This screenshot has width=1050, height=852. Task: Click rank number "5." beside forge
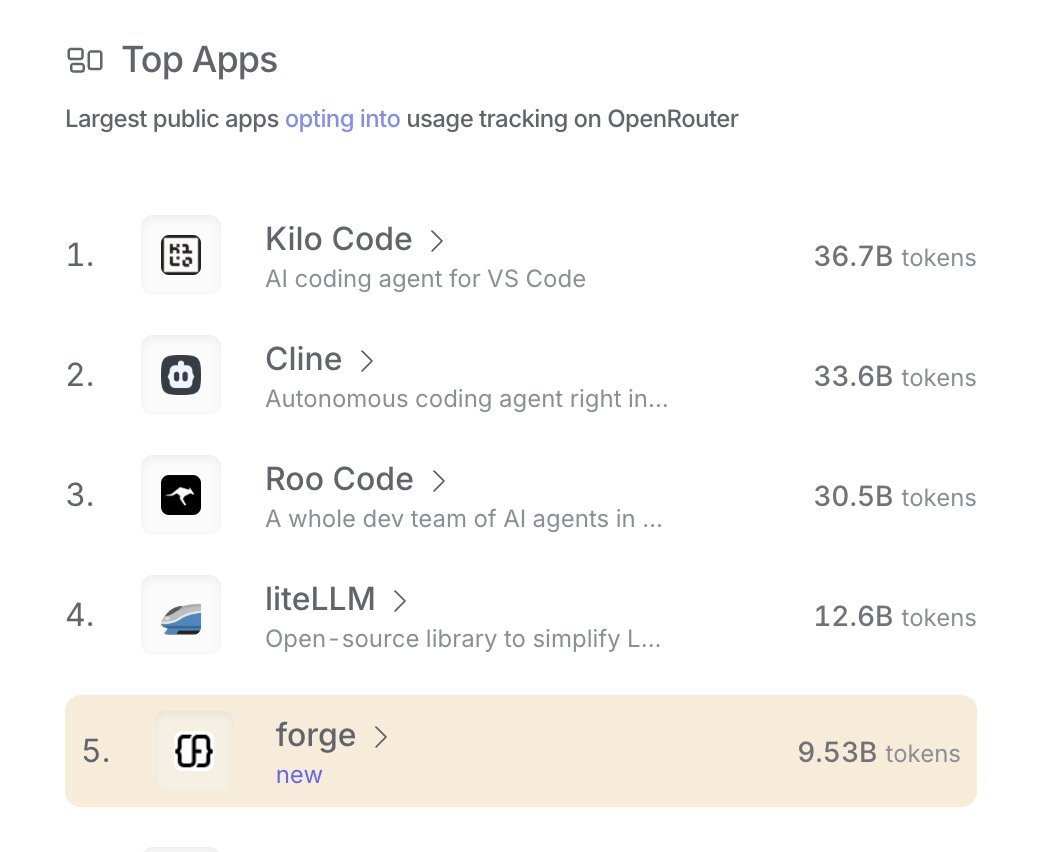pos(96,751)
